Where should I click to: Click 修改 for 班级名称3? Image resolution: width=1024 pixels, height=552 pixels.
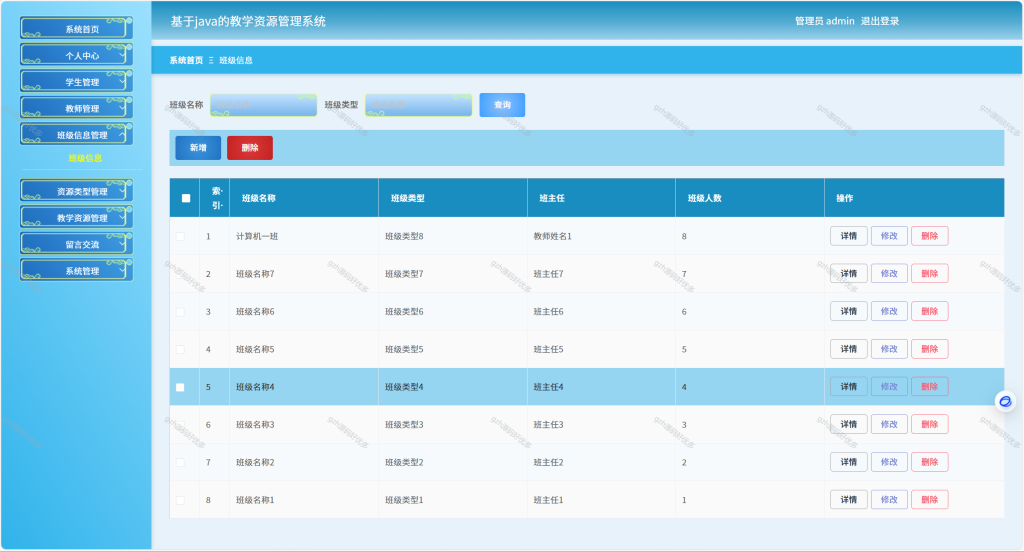[x=889, y=424]
